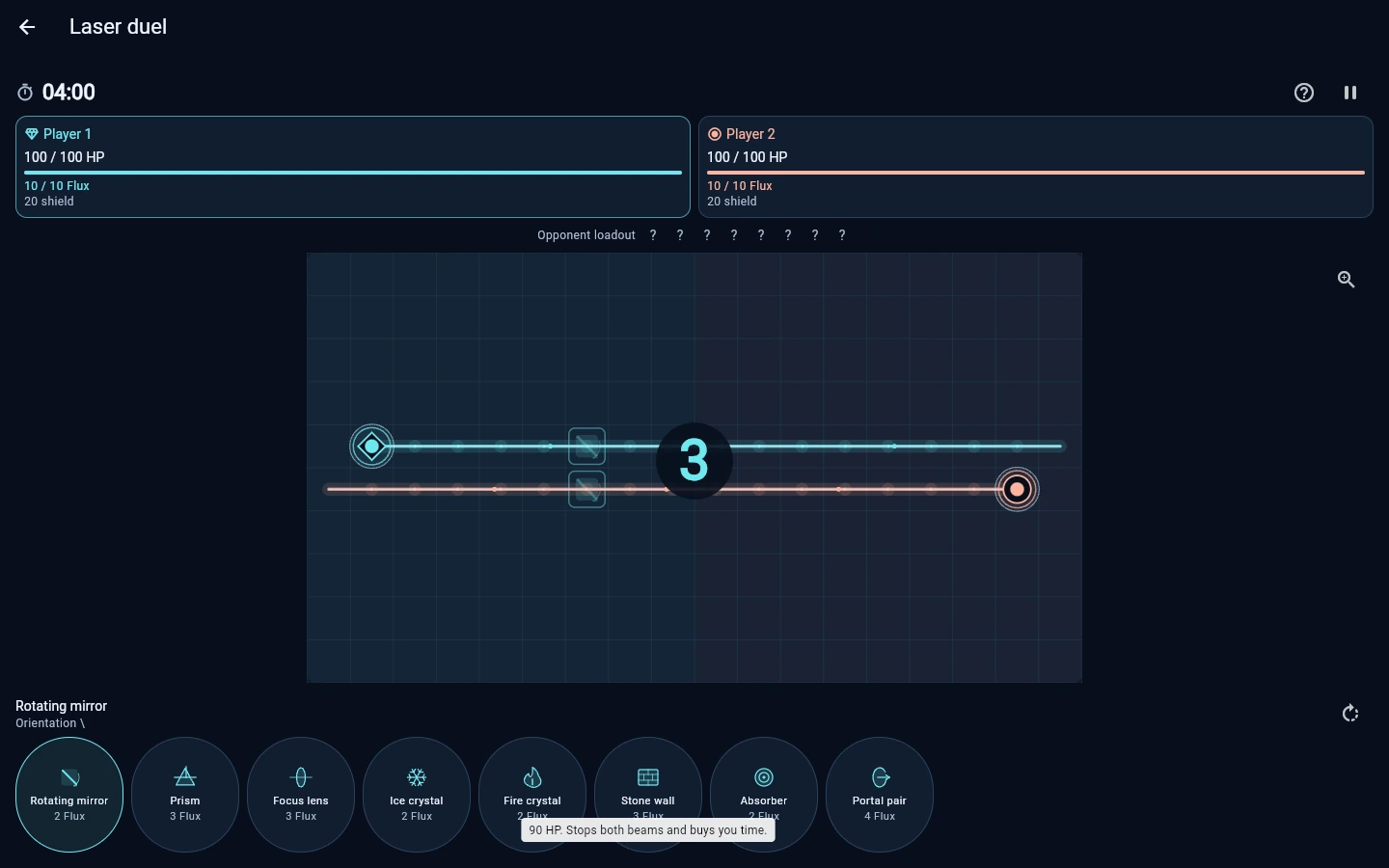The image size is (1389, 868).
Task: Click Player 1's 10 / 10 Flux text
Action: point(57,186)
